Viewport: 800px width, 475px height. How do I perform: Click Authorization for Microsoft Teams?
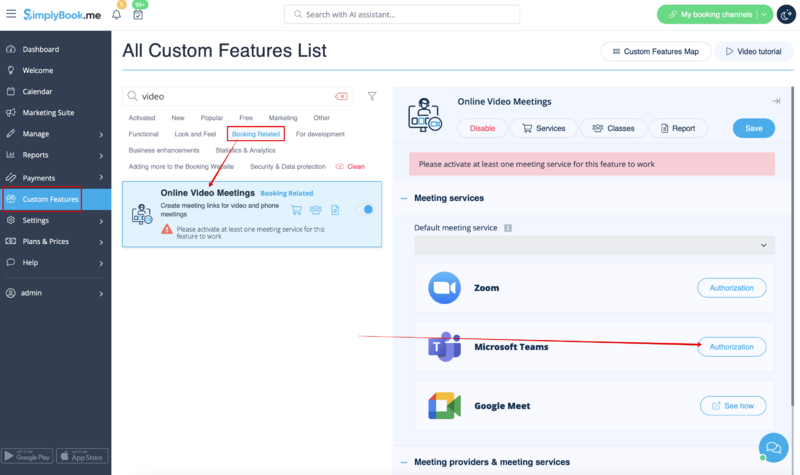(732, 347)
